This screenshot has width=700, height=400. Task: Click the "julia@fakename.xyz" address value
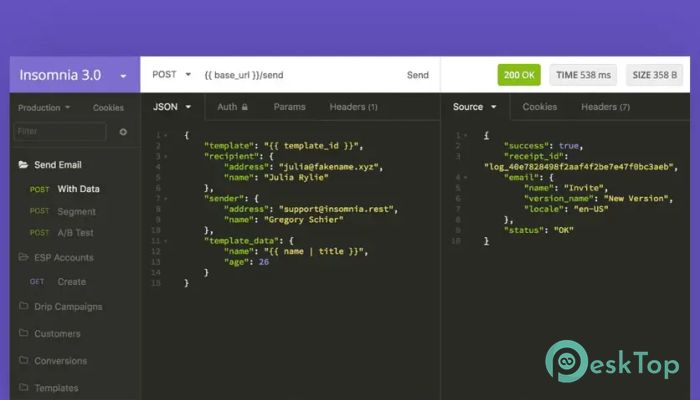[329, 167]
